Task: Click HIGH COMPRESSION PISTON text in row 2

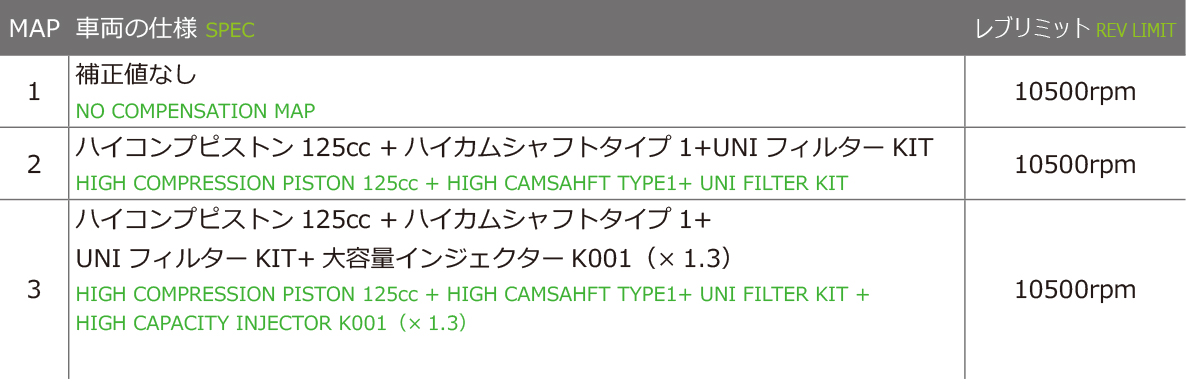Action: tap(462, 183)
